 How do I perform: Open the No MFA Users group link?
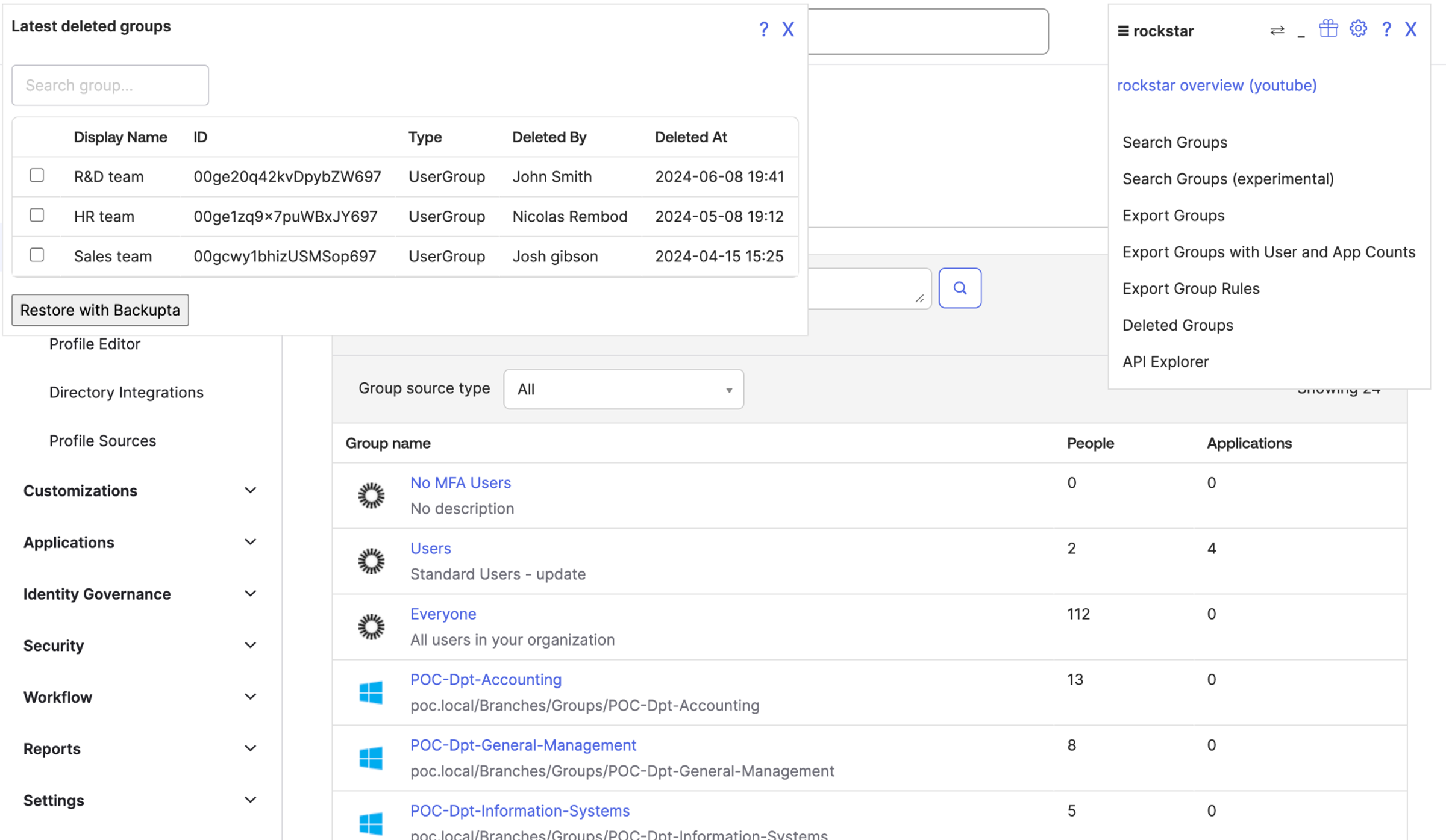460,483
